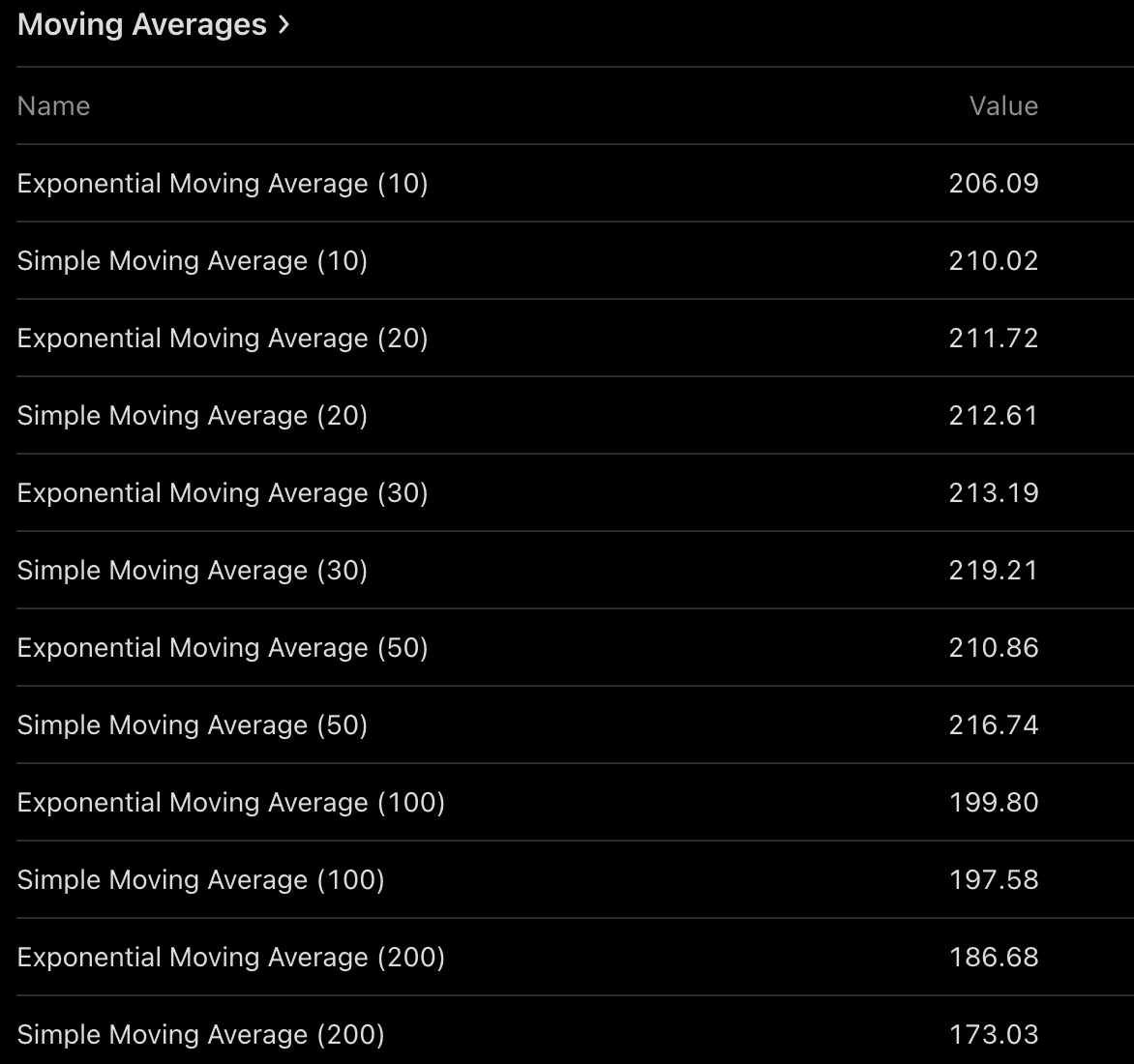This screenshot has width=1134, height=1064.
Task: Select Exponential Moving Average (100) row
Action: (x=231, y=803)
